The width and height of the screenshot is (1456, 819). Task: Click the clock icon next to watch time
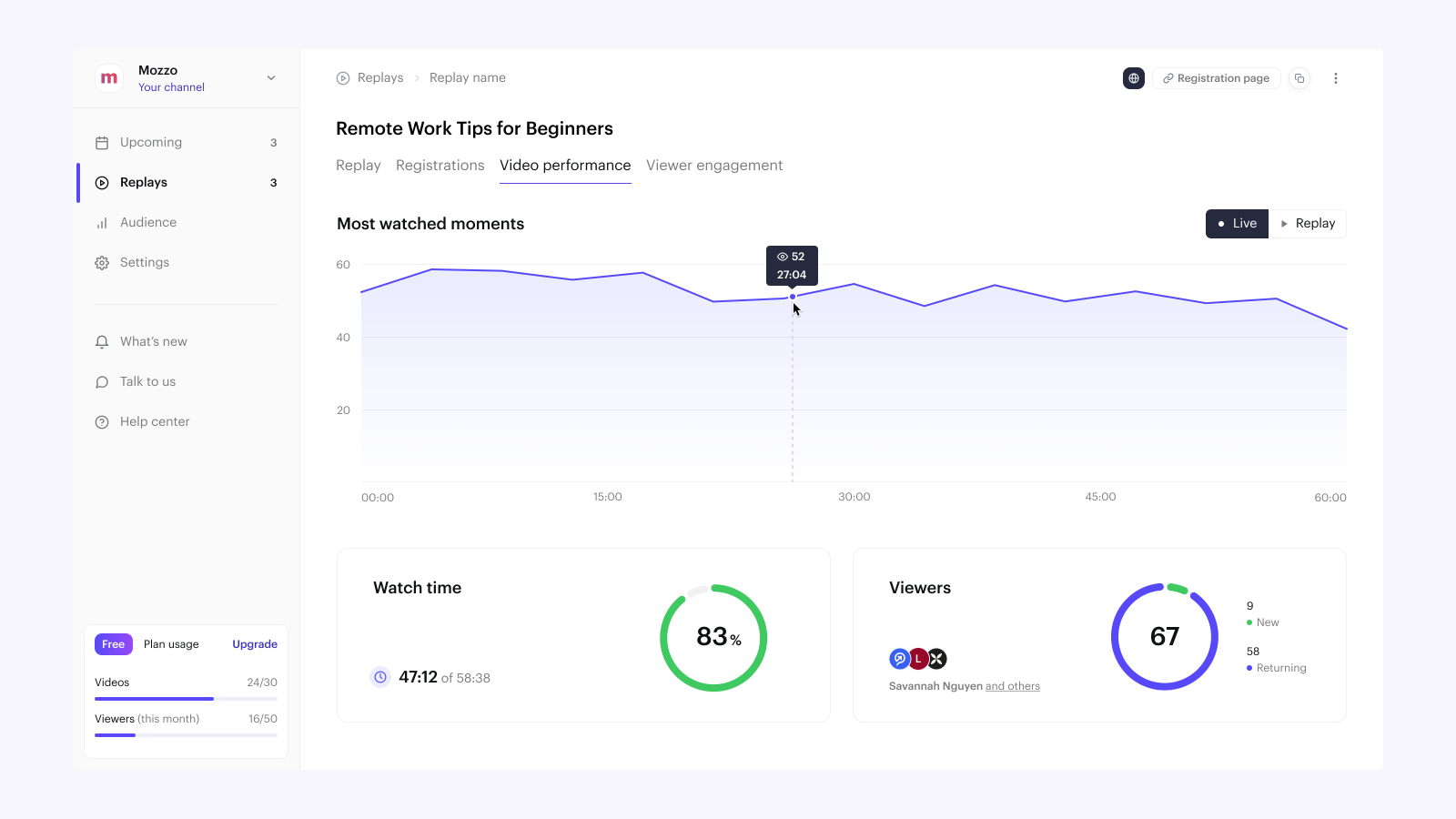point(380,677)
